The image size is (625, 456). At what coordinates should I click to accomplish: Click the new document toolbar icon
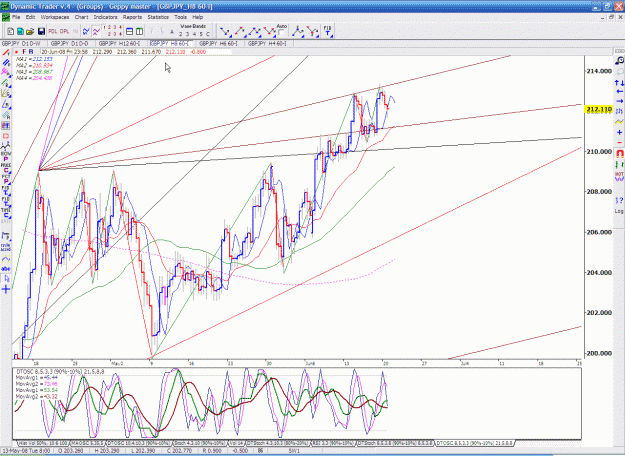pos(11,31)
